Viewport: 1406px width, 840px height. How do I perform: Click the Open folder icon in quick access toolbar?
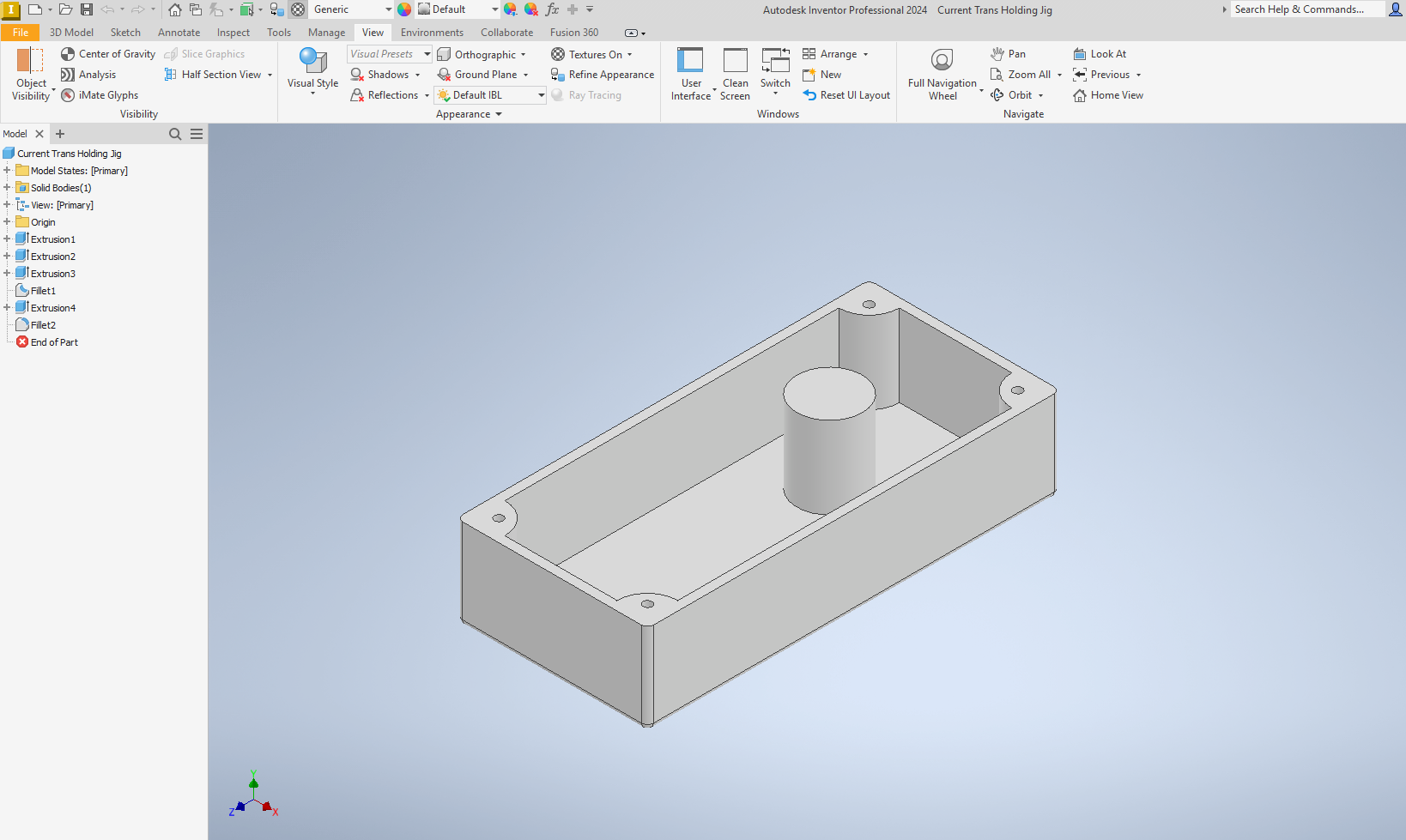(x=65, y=9)
